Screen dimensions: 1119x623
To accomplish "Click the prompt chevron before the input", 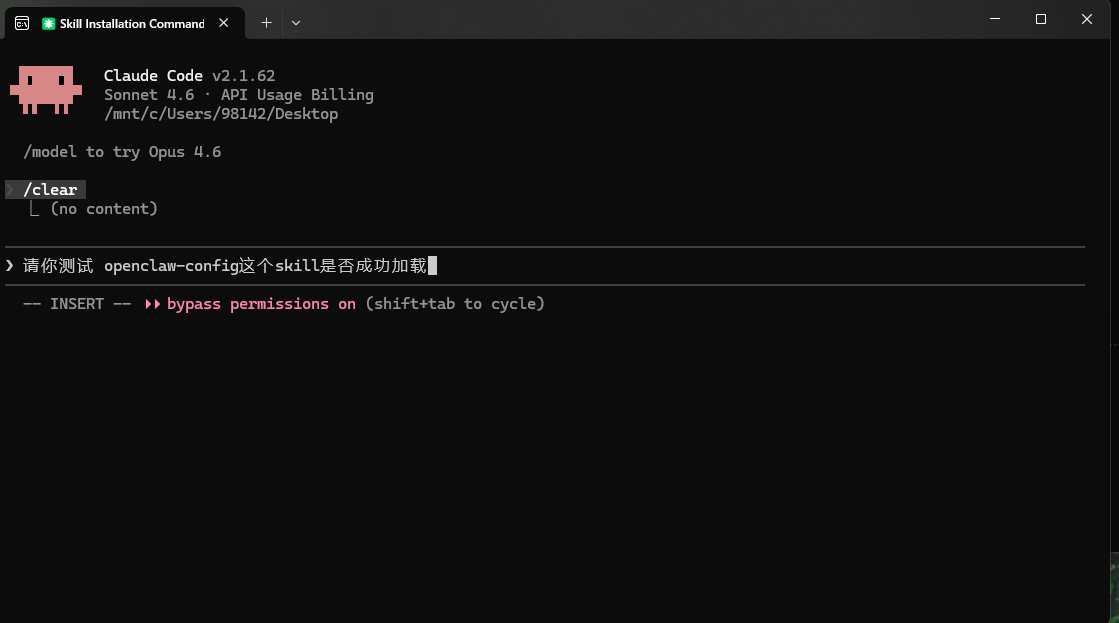I will click(10, 265).
